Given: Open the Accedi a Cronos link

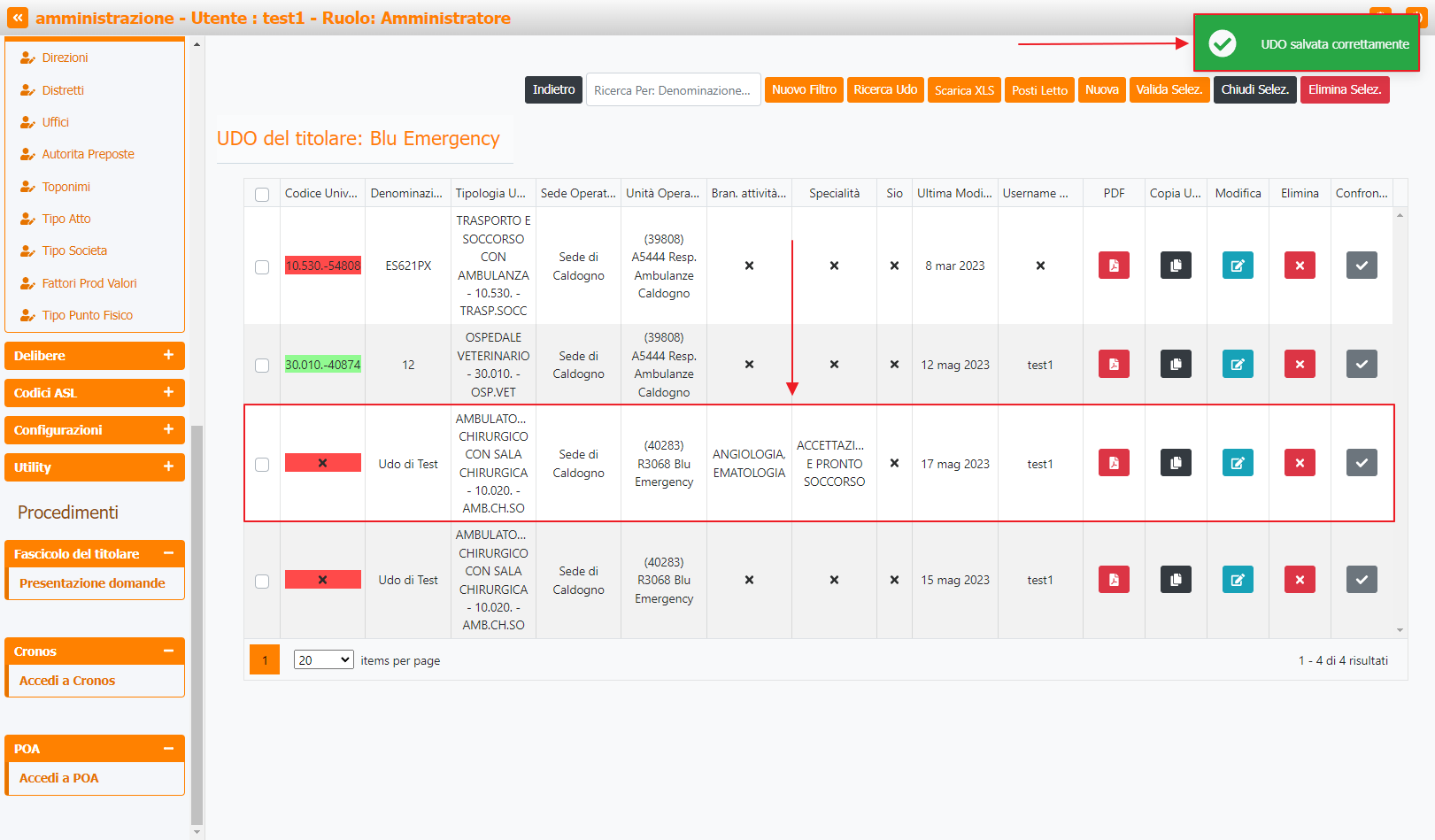Looking at the screenshot, I should click(67, 681).
